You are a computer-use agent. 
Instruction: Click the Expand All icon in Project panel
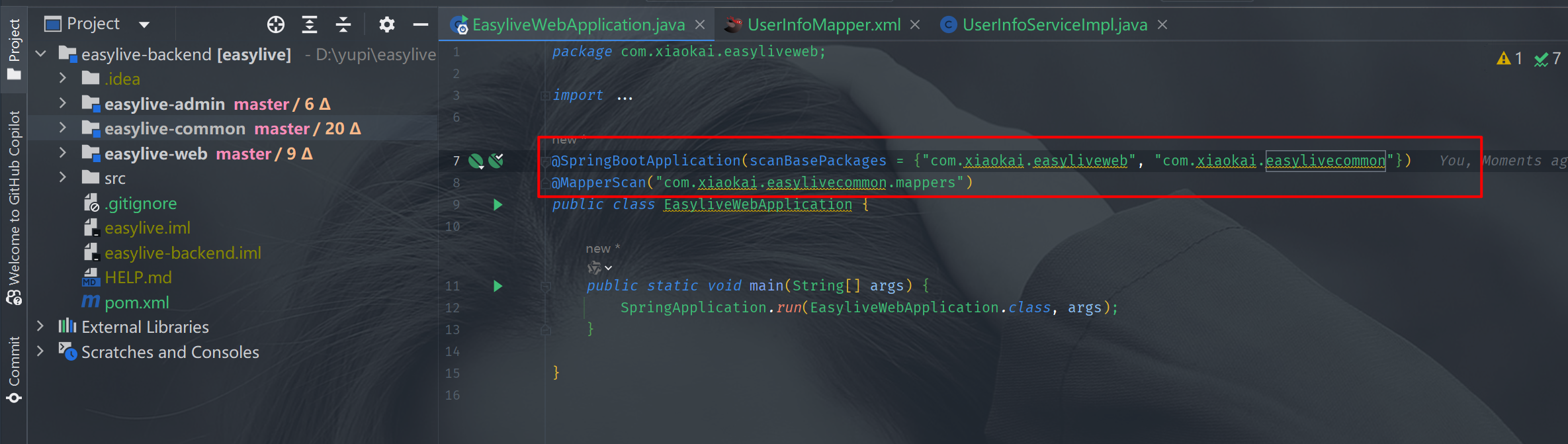pyautogui.click(x=310, y=25)
